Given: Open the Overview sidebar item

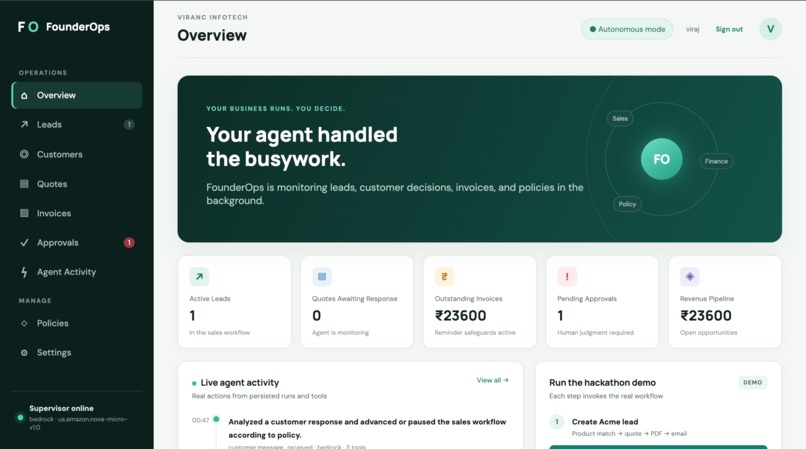Looking at the screenshot, I should coord(77,95).
